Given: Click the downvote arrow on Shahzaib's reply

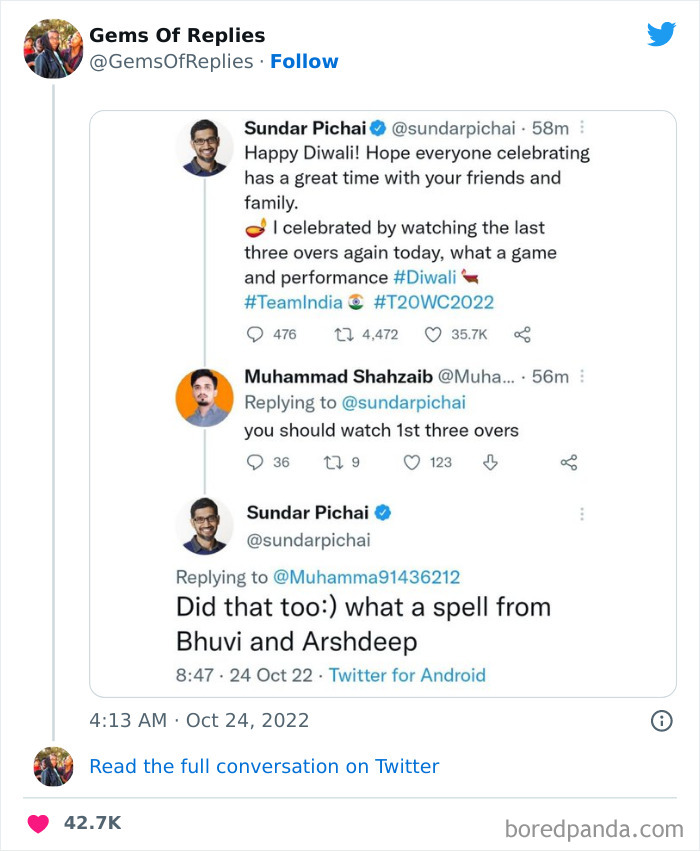Looking at the screenshot, I should click(x=490, y=462).
